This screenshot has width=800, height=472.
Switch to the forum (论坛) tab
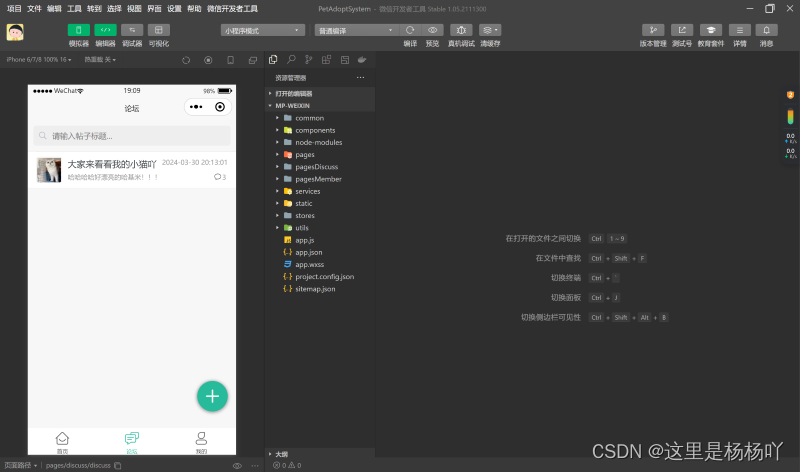click(x=132, y=442)
